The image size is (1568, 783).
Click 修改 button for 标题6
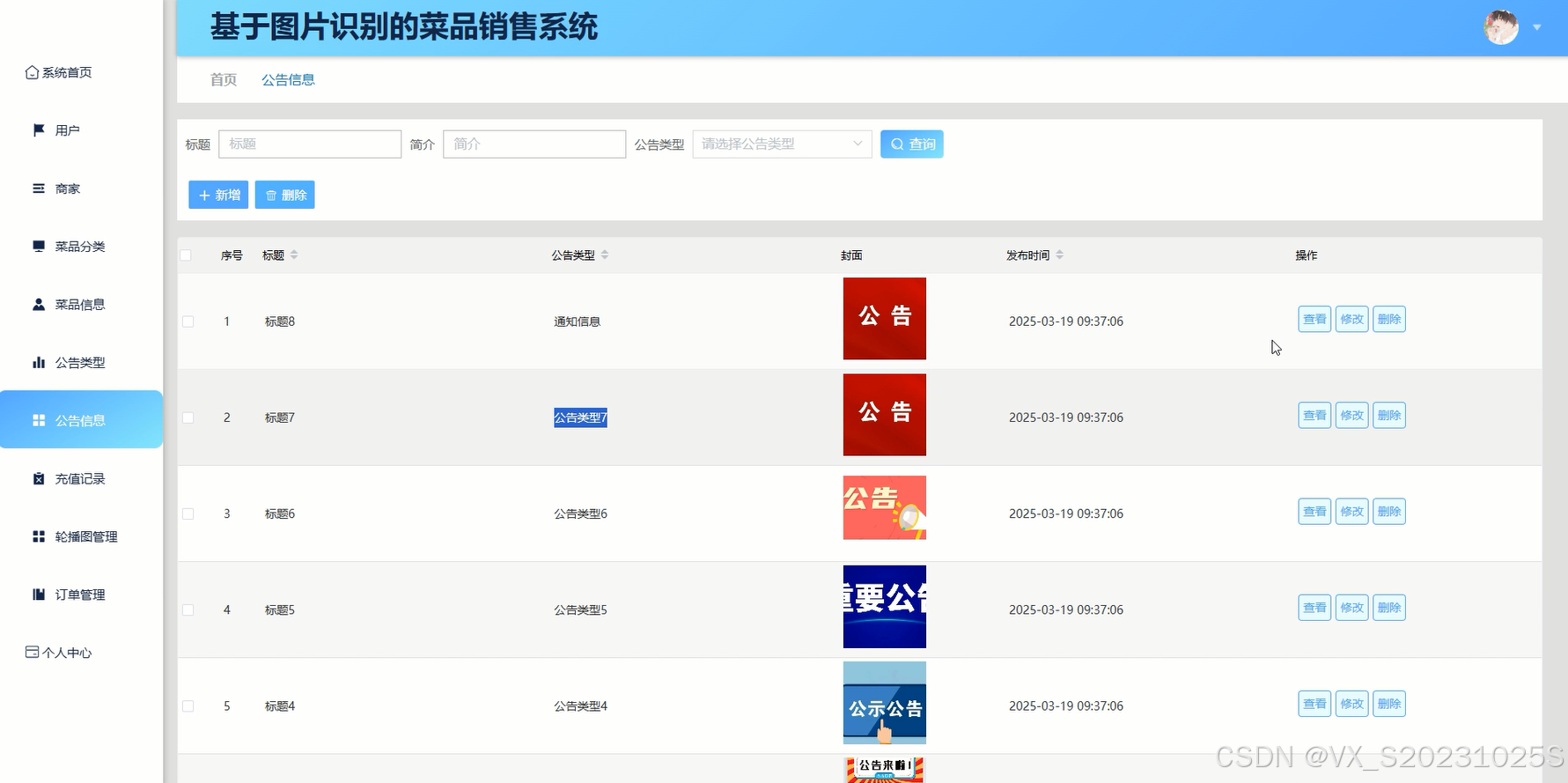[x=1351, y=511]
